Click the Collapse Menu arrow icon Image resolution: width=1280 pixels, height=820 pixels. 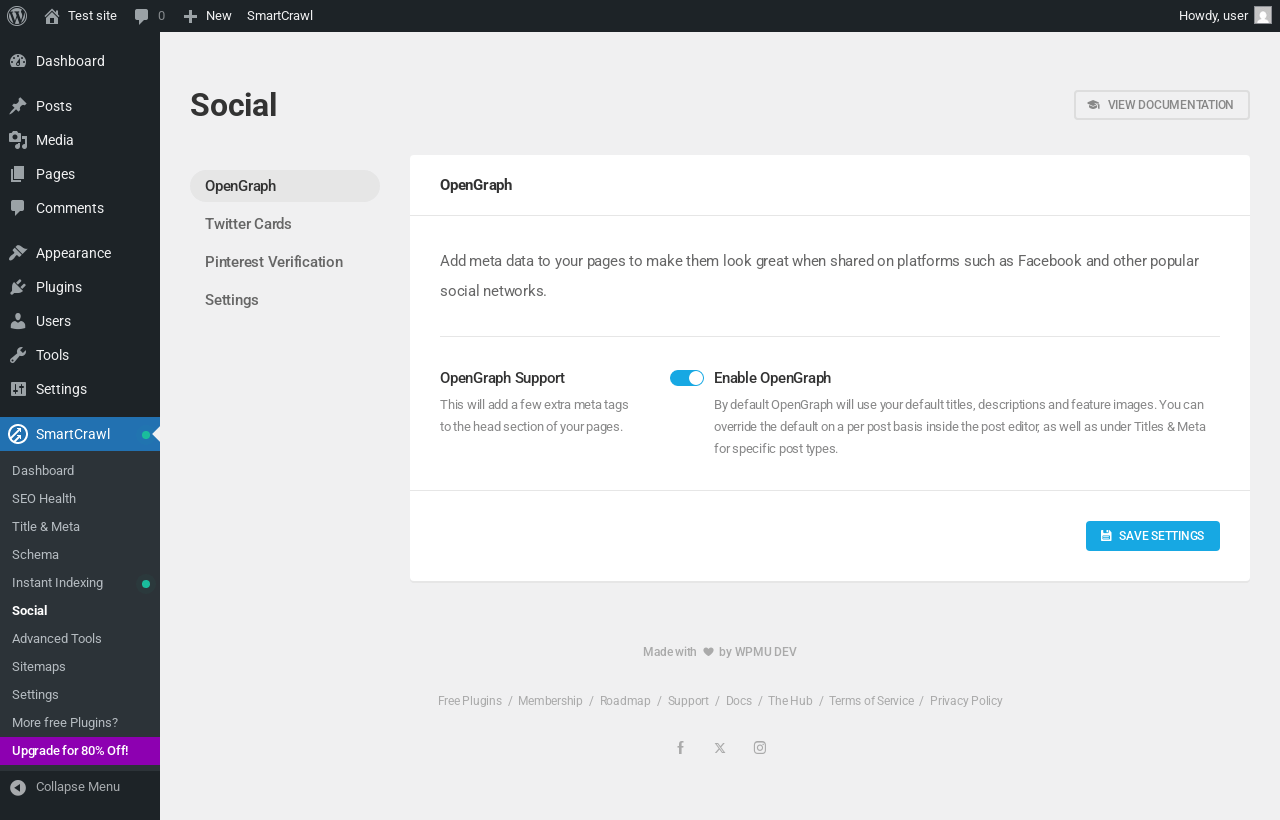pyautogui.click(x=18, y=788)
